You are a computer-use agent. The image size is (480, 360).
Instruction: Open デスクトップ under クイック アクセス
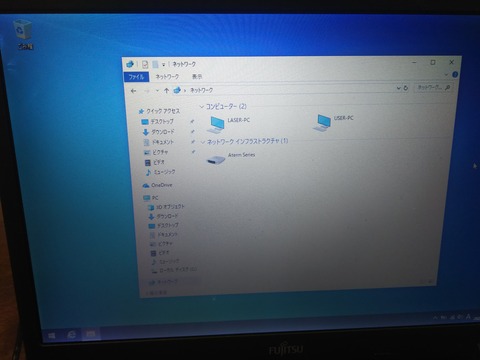(x=158, y=121)
